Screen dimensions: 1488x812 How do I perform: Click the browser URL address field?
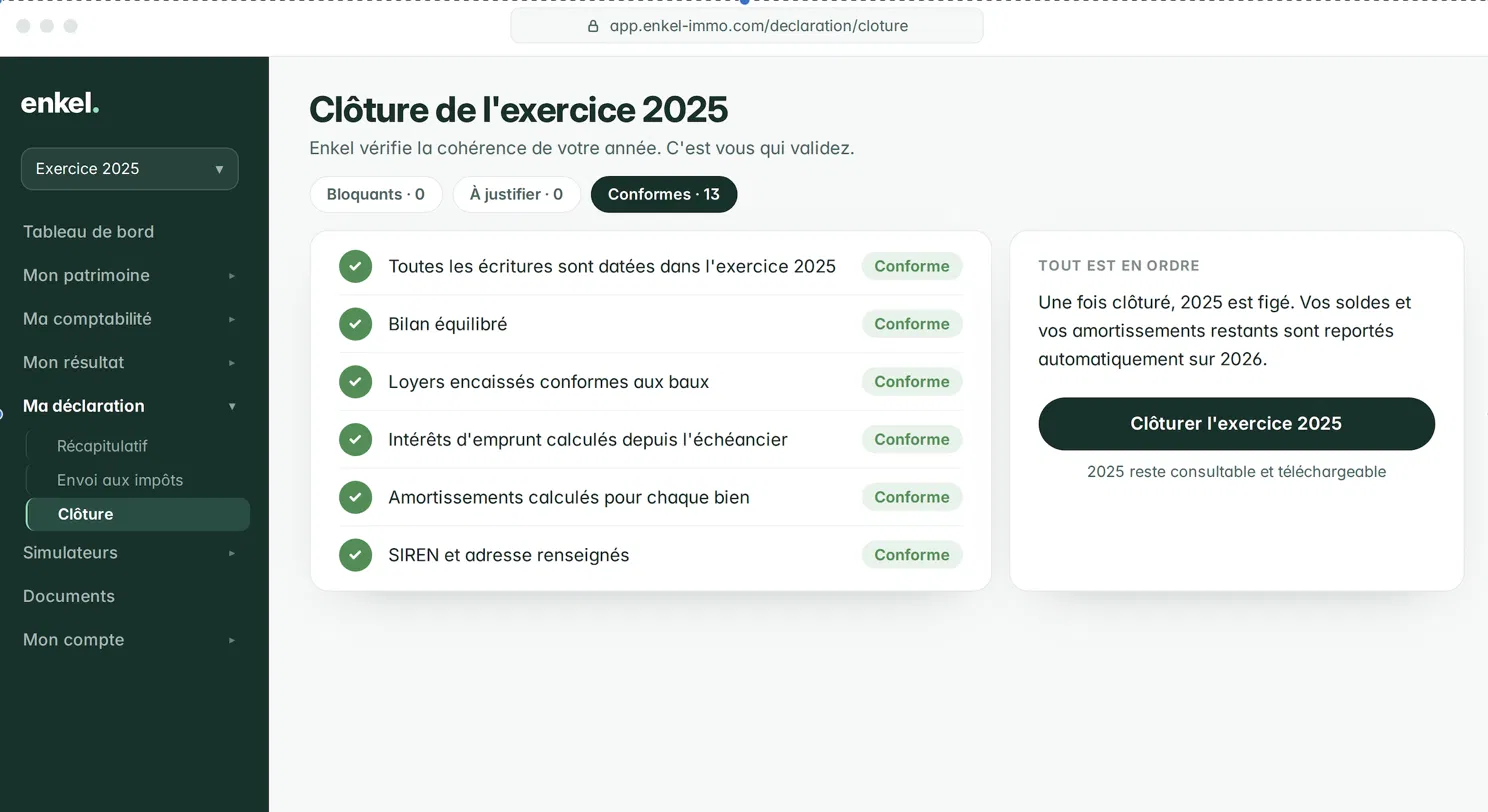pos(747,26)
